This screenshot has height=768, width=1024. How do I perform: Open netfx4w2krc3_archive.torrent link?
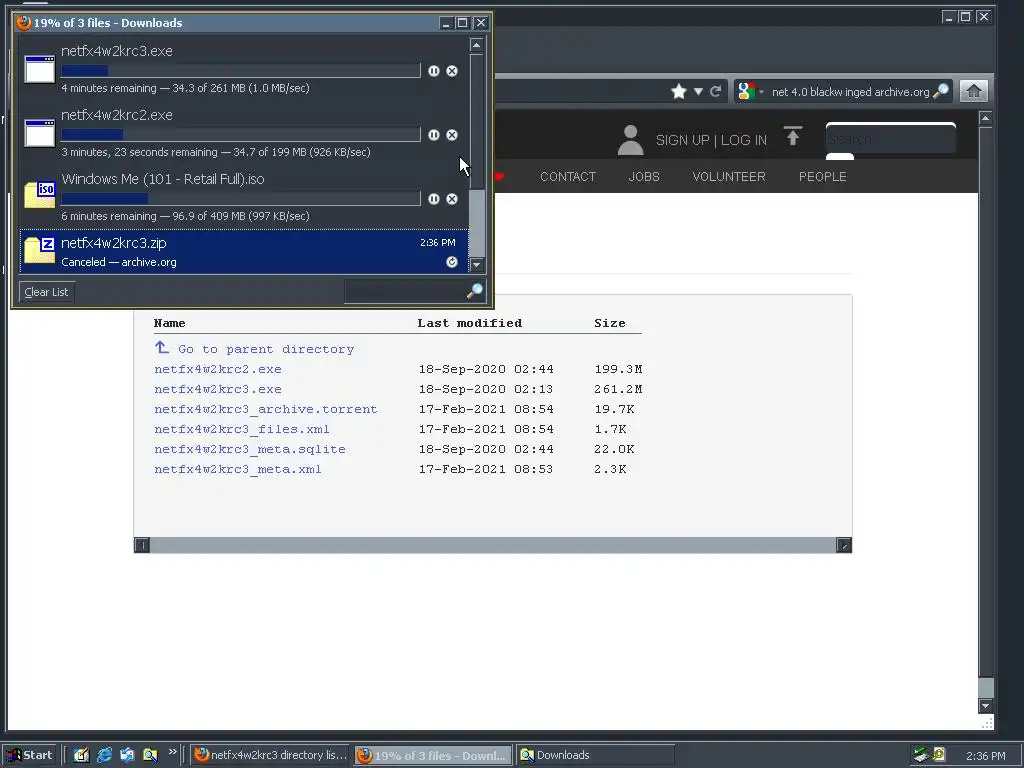point(266,409)
